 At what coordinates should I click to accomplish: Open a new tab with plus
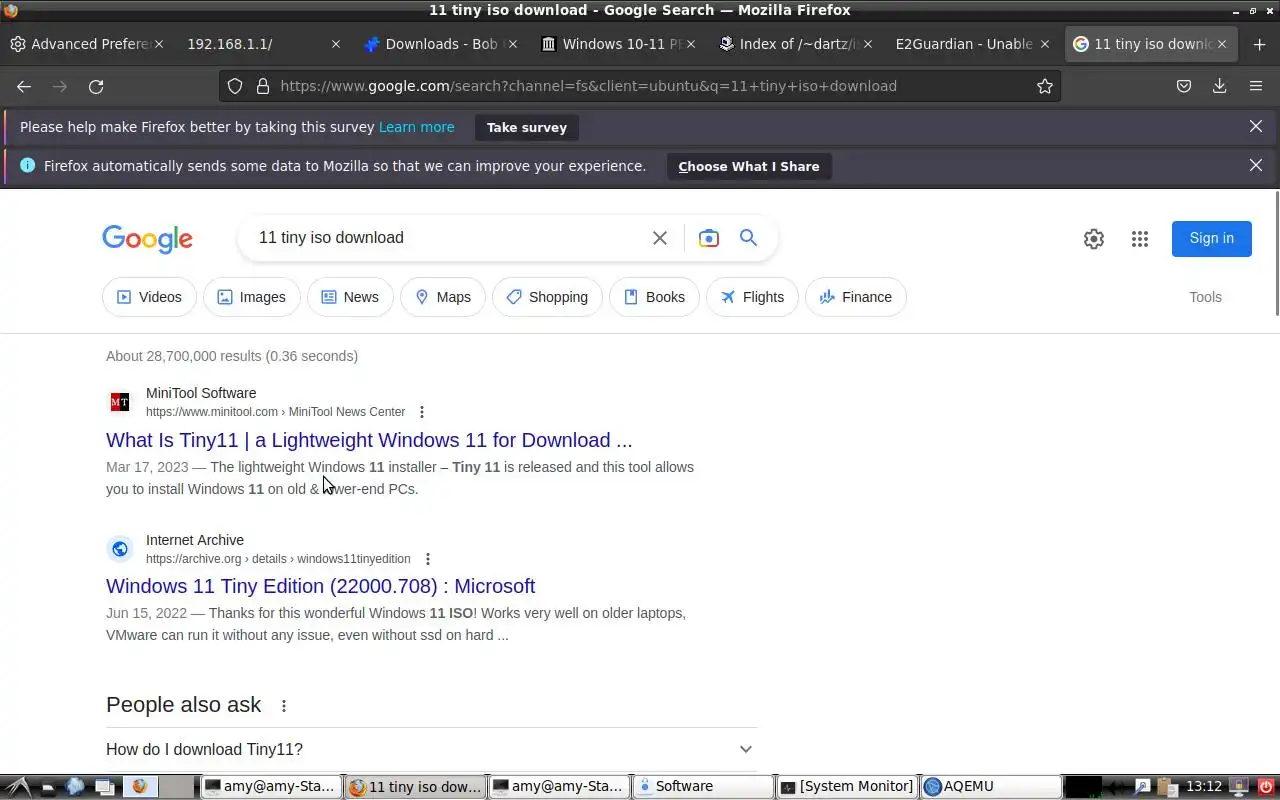point(1259,44)
